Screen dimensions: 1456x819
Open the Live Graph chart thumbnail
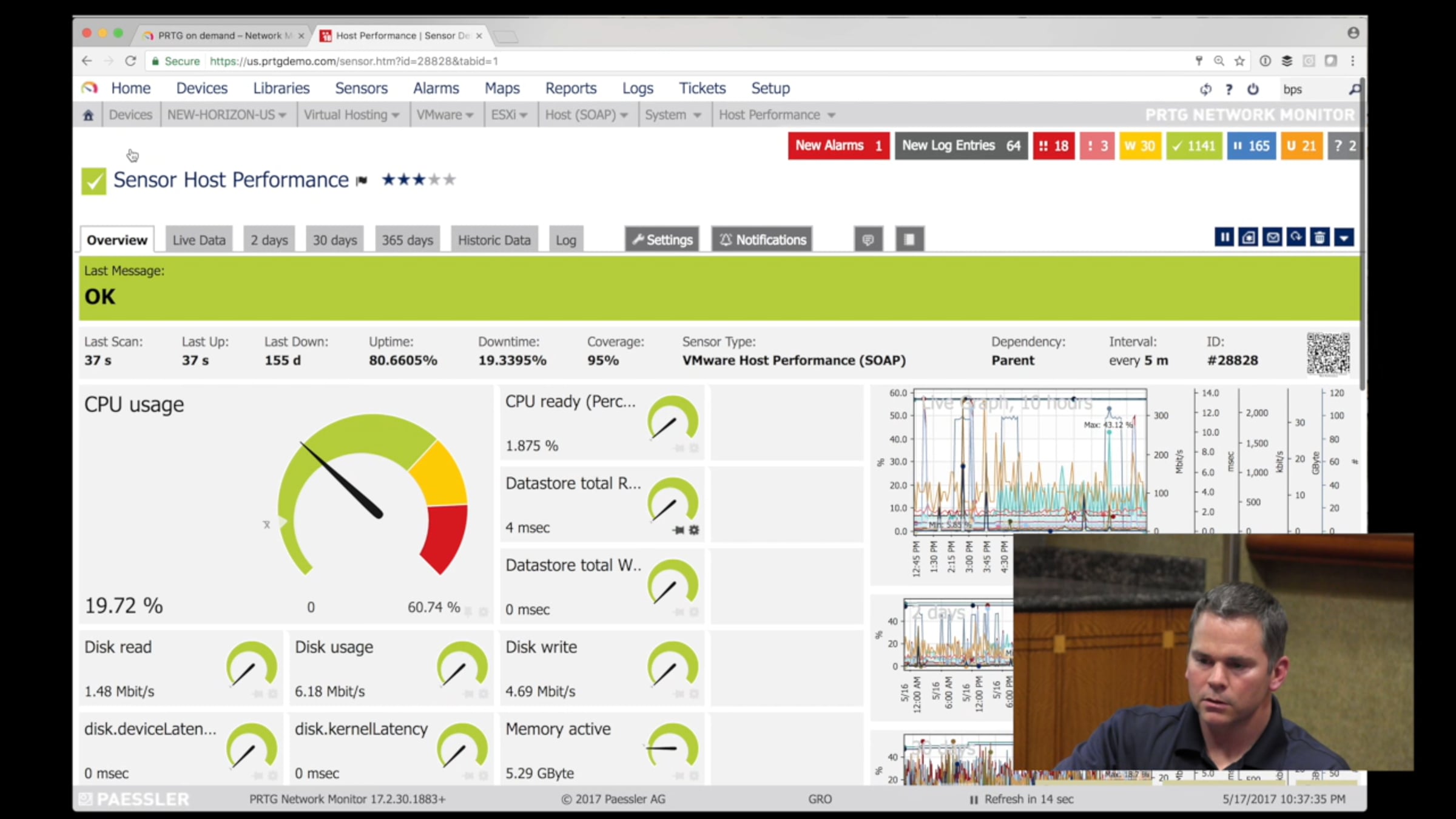pos(1030,461)
